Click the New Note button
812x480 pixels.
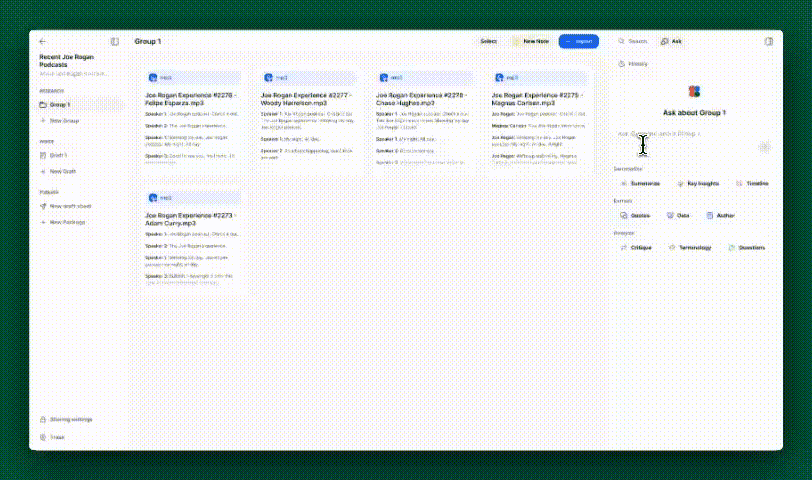click(x=531, y=41)
